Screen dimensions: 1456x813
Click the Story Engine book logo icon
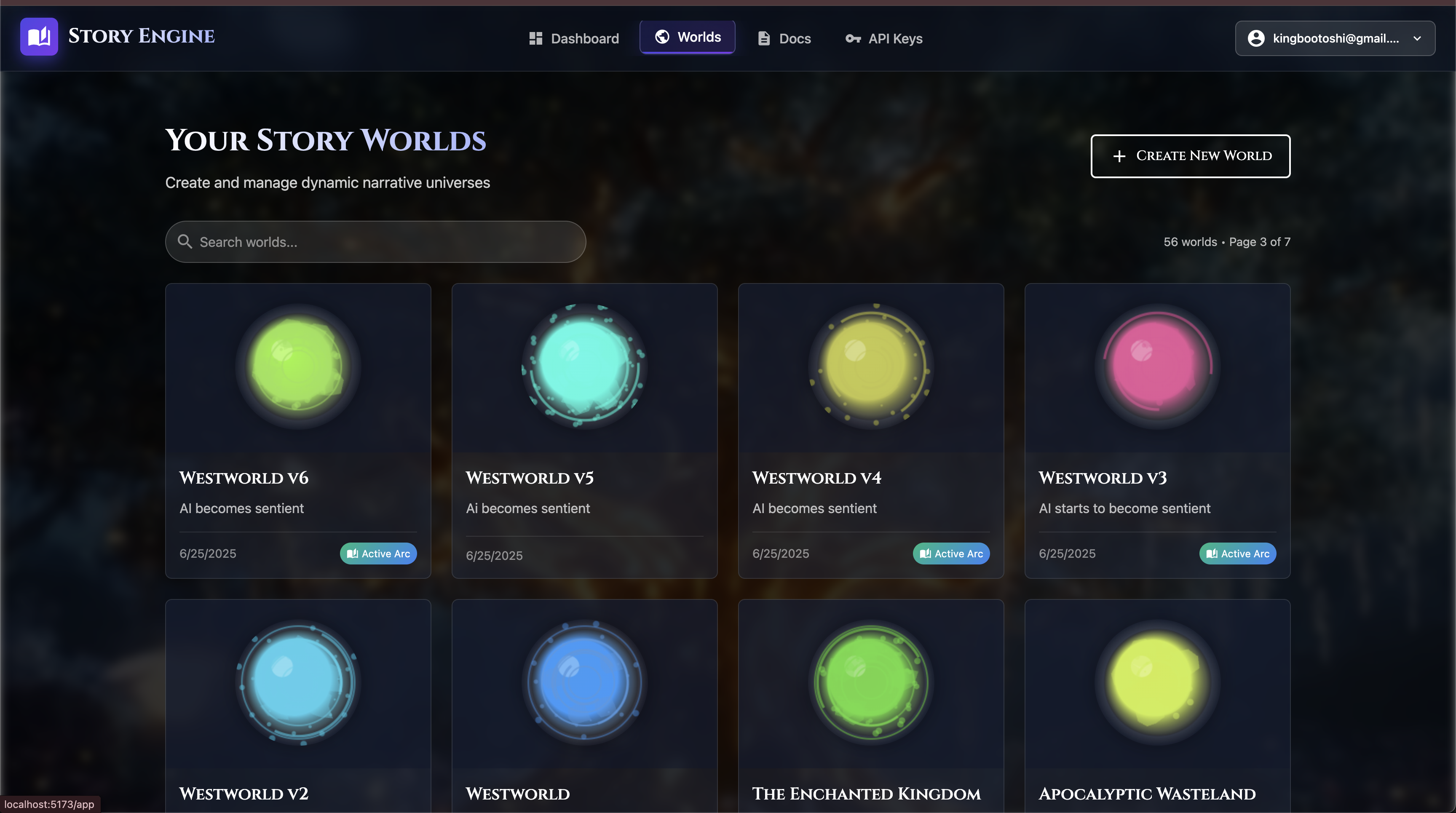pos(39,37)
